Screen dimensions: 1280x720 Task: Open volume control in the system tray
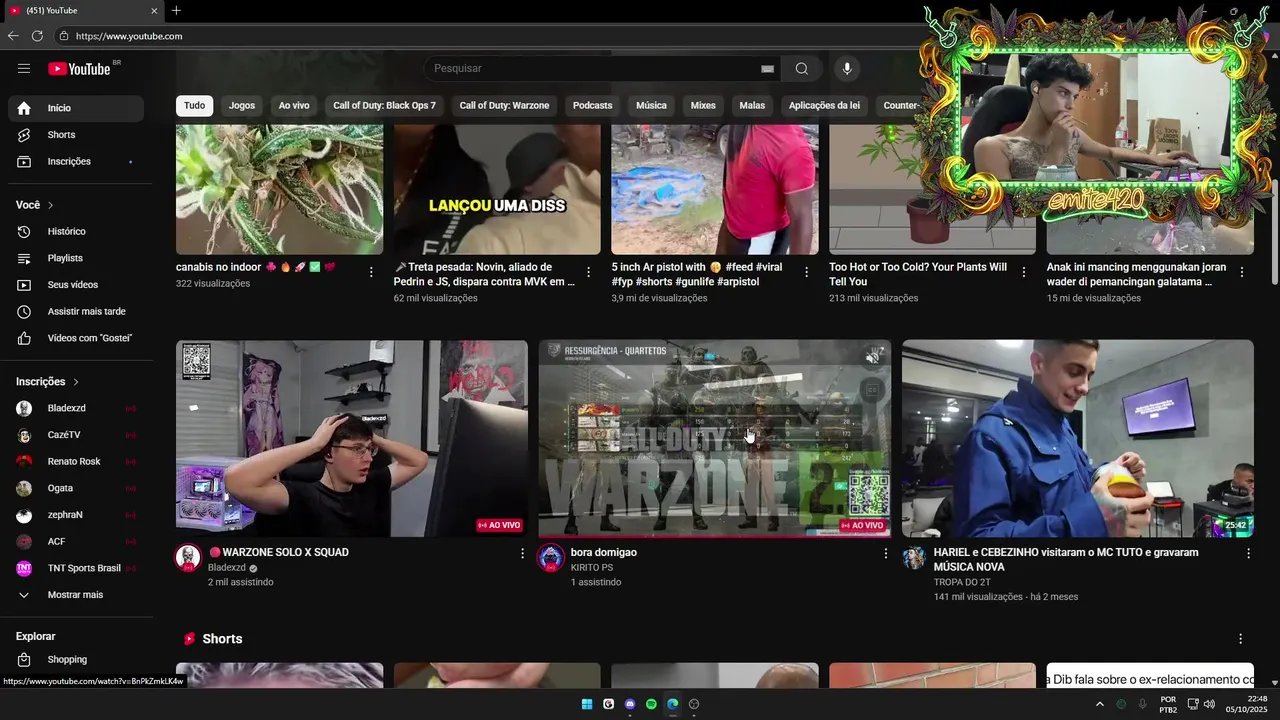click(1209, 704)
